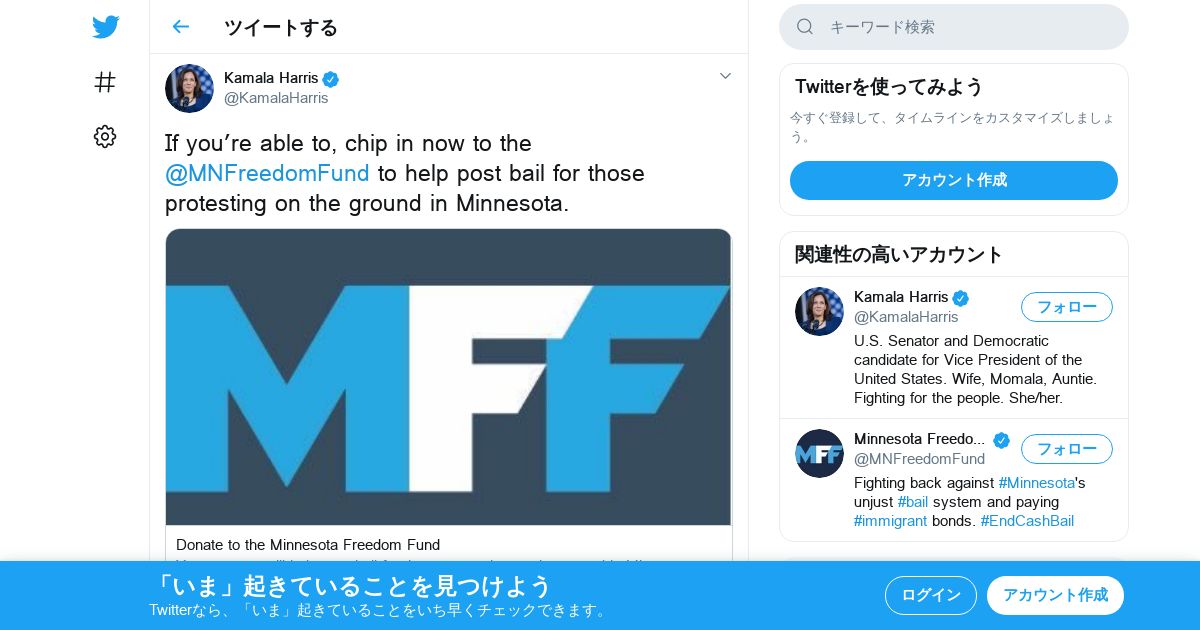Click the アカウント作成 button in sidebar
The image size is (1200, 630).
tap(954, 180)
